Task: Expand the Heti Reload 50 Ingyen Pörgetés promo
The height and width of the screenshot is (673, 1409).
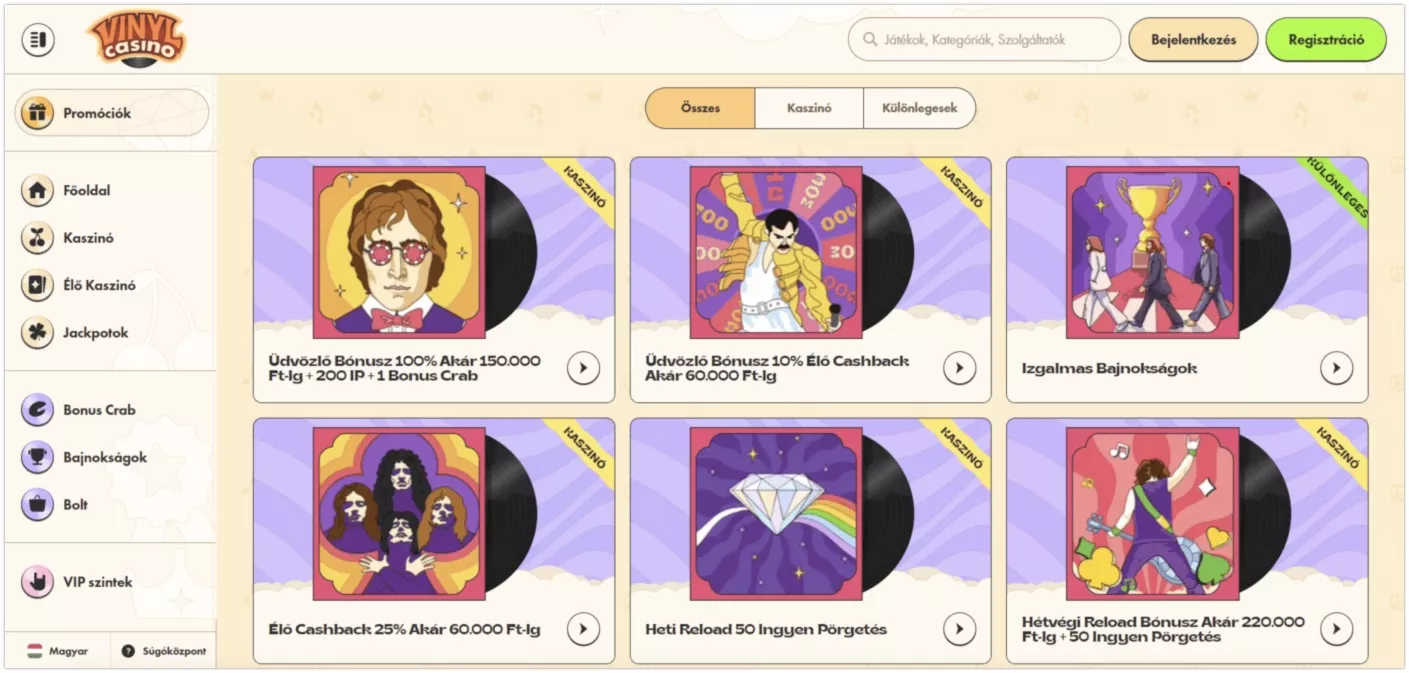Action: pyautogui.click(x=958, y=629)
